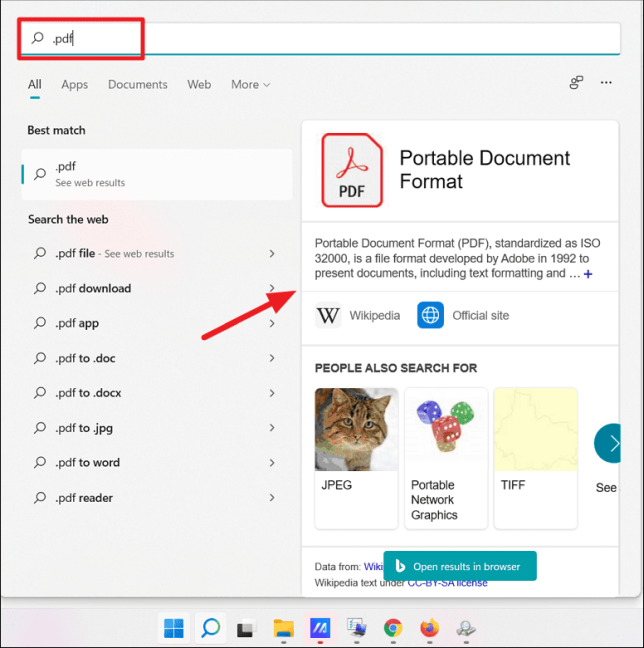Click the magnifier icon in search box

(x=37, y=38)
